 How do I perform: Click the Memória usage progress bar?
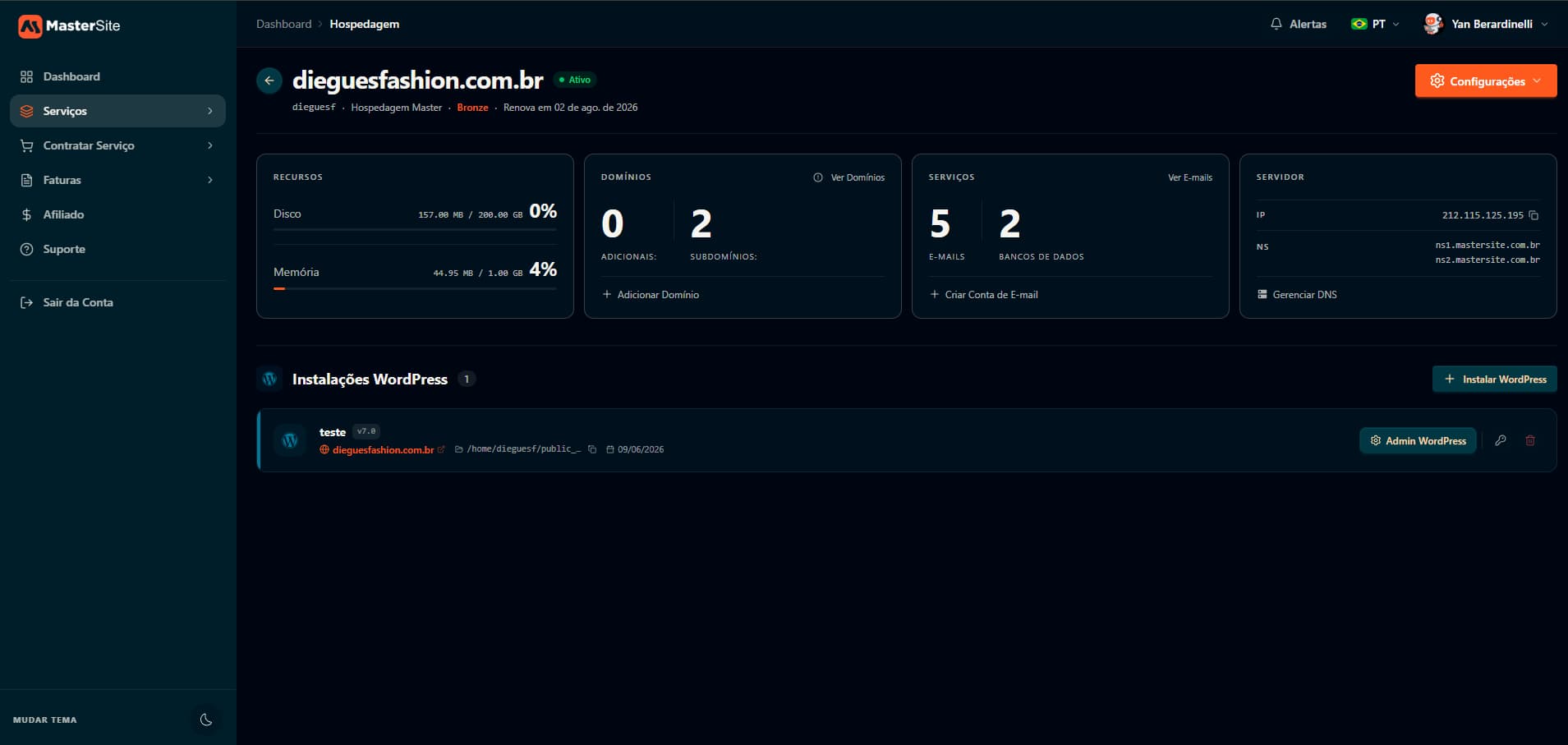(x=415, y=288)
